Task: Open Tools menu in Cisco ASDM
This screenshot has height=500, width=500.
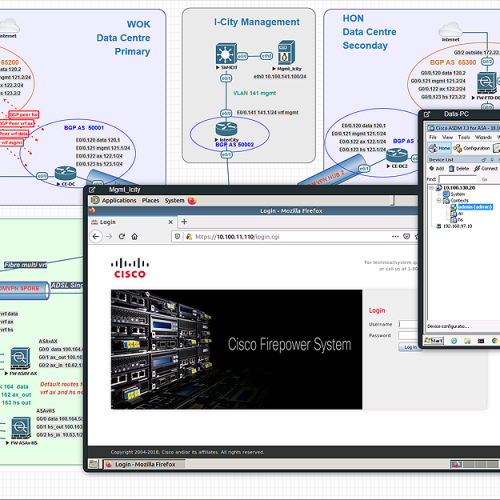Action: [464, 137]
